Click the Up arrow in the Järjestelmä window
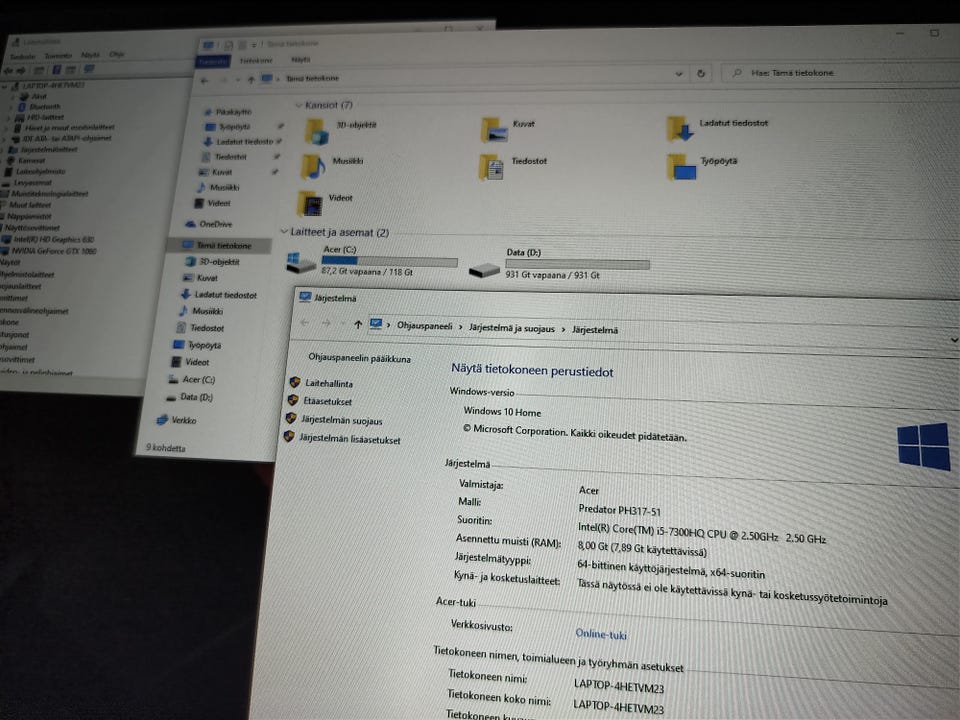Image resolution: width=960 pixels, height=720 pixels. click(x=358, y=324)
